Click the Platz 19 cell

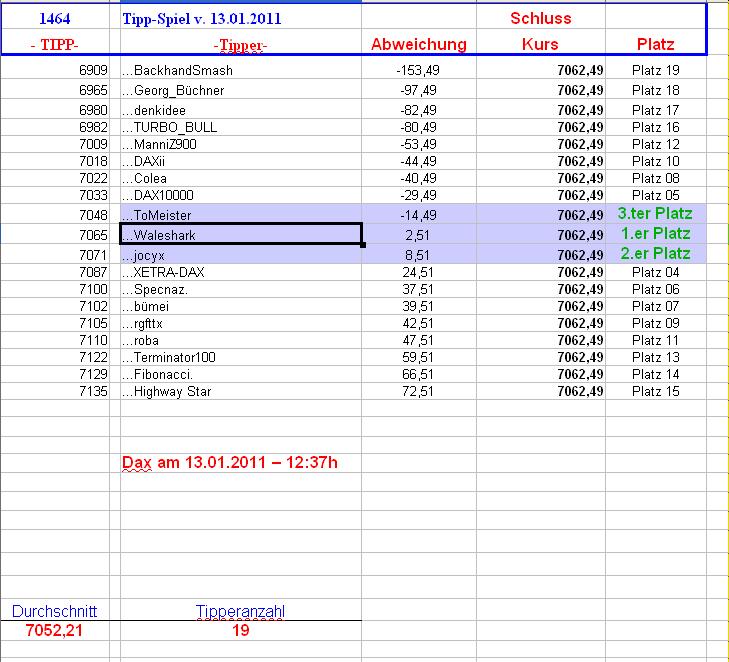pyautogui.click(x=656, y=70)
